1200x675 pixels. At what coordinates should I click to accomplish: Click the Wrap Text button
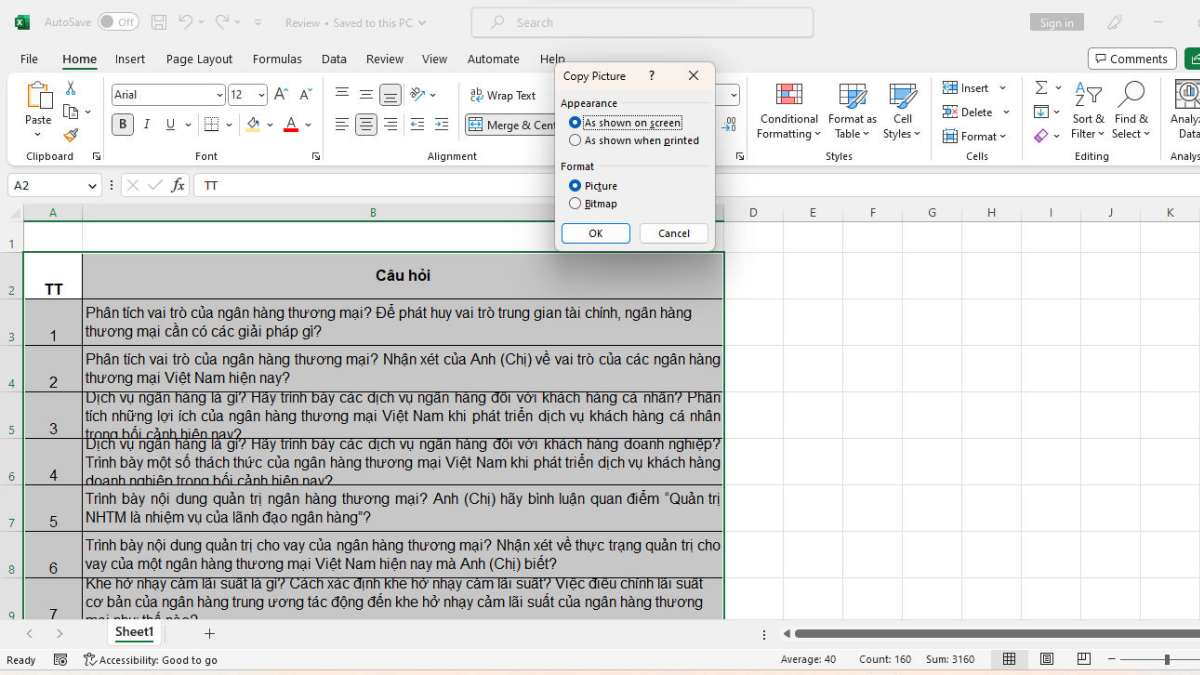click(503, 95)
